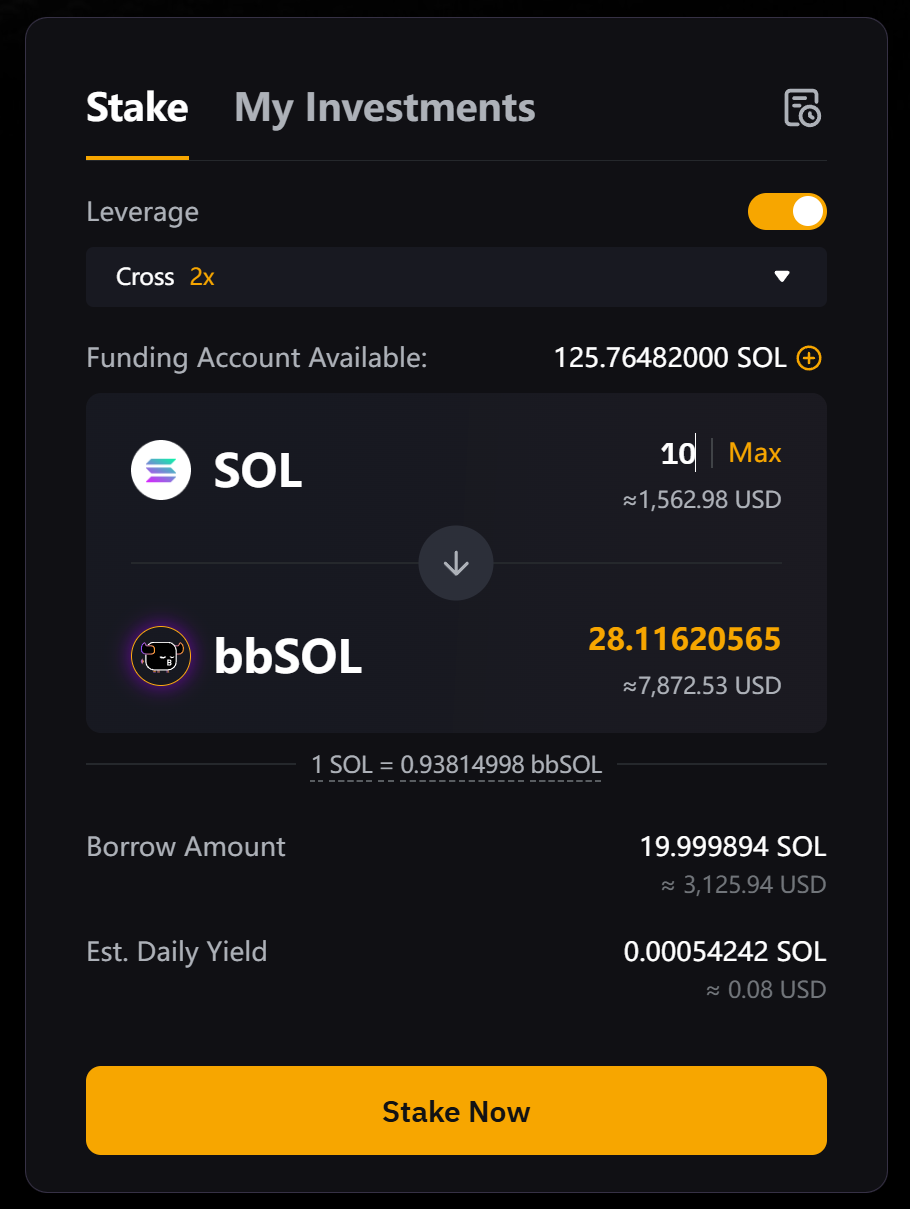Screen dimensions: 910x1209
Task: Click the Borrow Amount value 19.999894 SOL
Action: pos(733,847)
